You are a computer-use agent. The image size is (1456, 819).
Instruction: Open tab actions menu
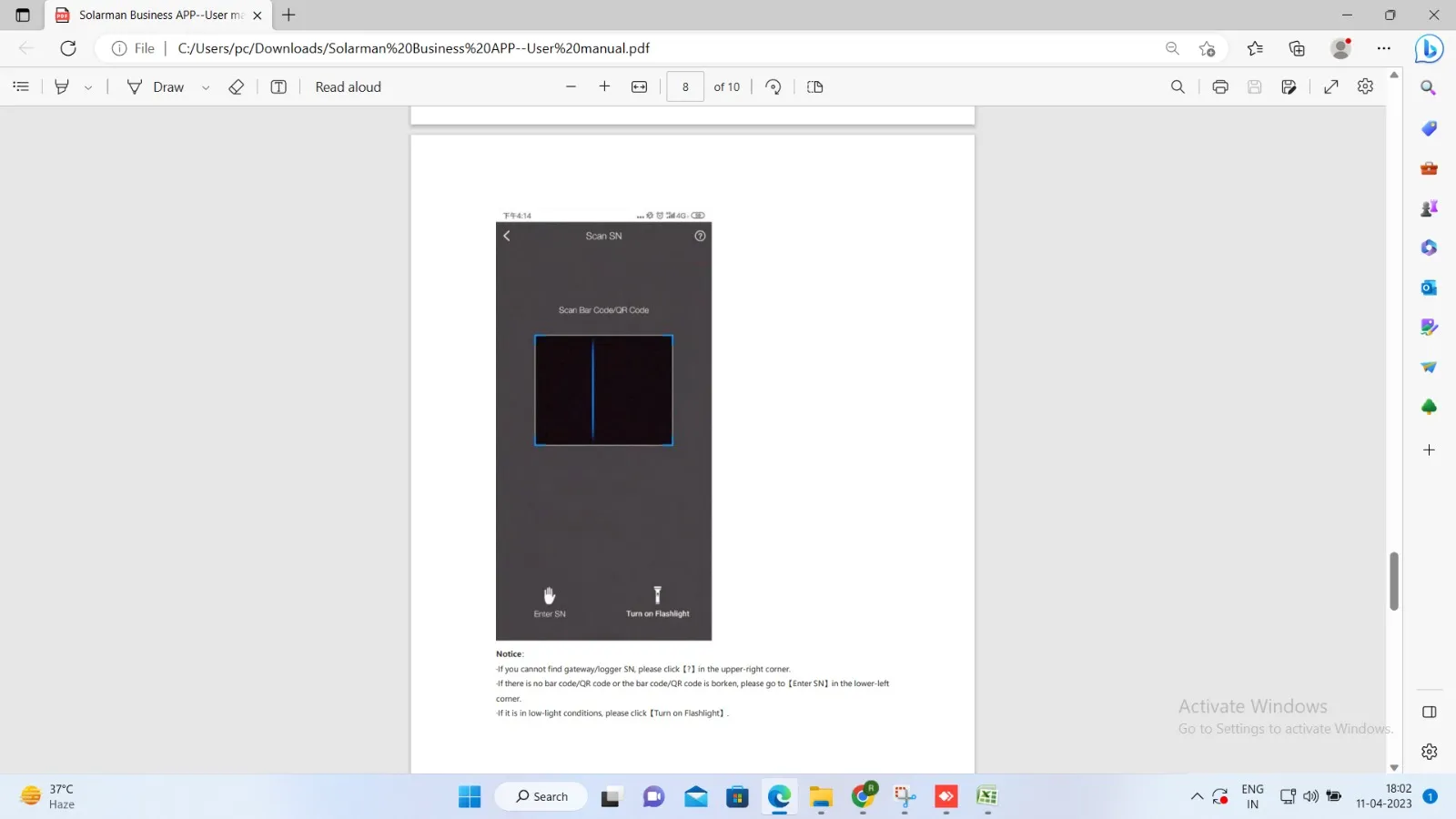[23, 15]
